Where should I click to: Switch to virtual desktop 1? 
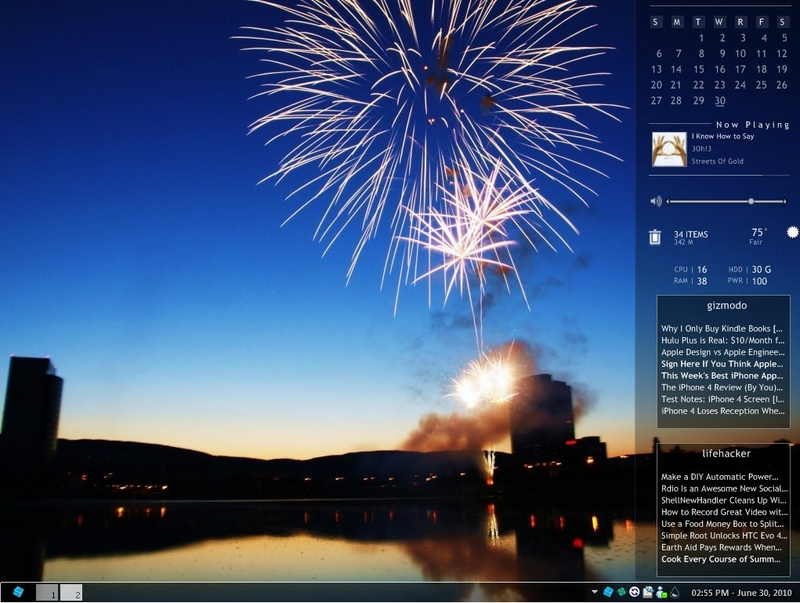(47, 592)
